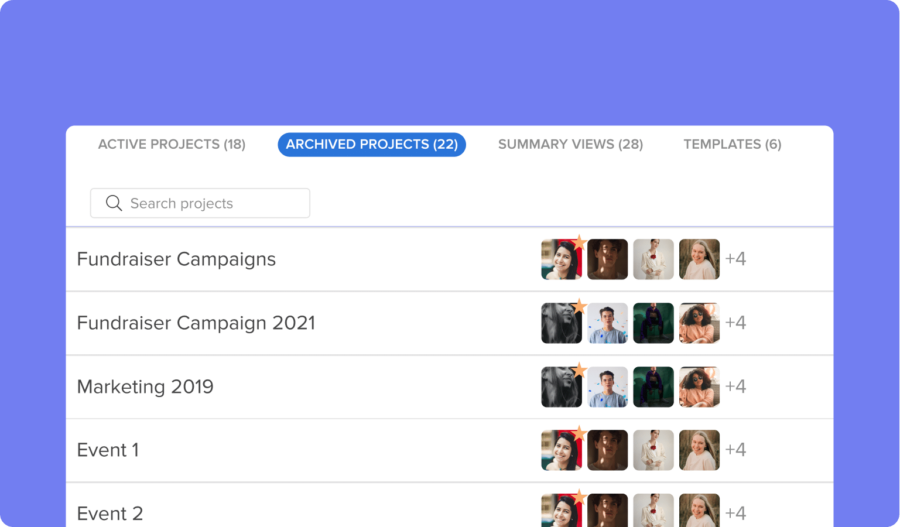This screenshot has width=900, height=527.
Task: Open the Fundraiser Campaign 2021 project
Action: coord(195,323)
